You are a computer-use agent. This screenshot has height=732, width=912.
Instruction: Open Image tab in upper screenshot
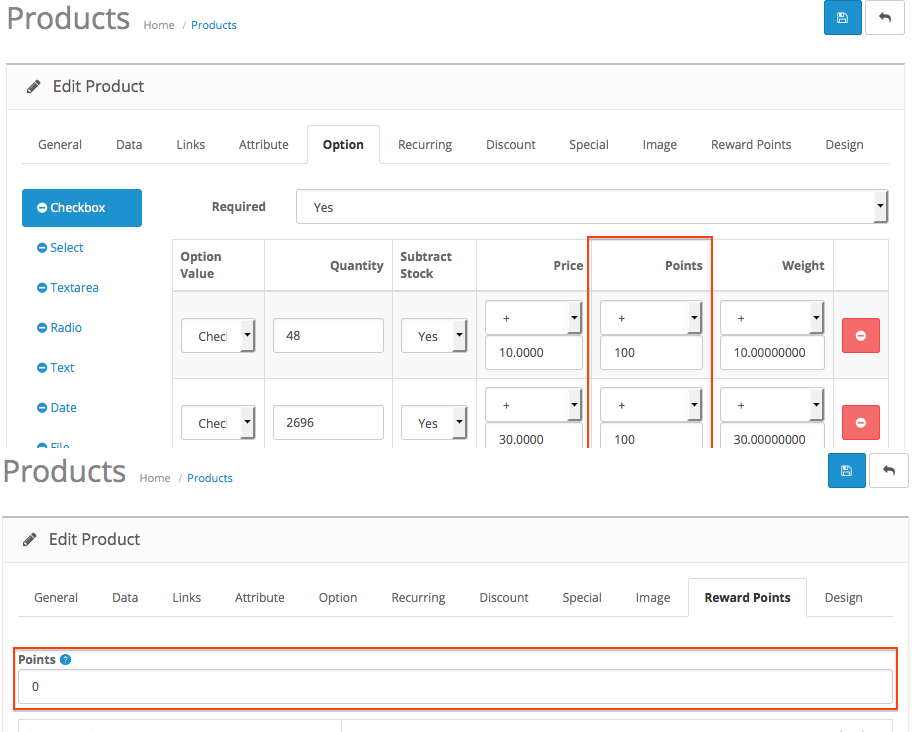(660, 145)
